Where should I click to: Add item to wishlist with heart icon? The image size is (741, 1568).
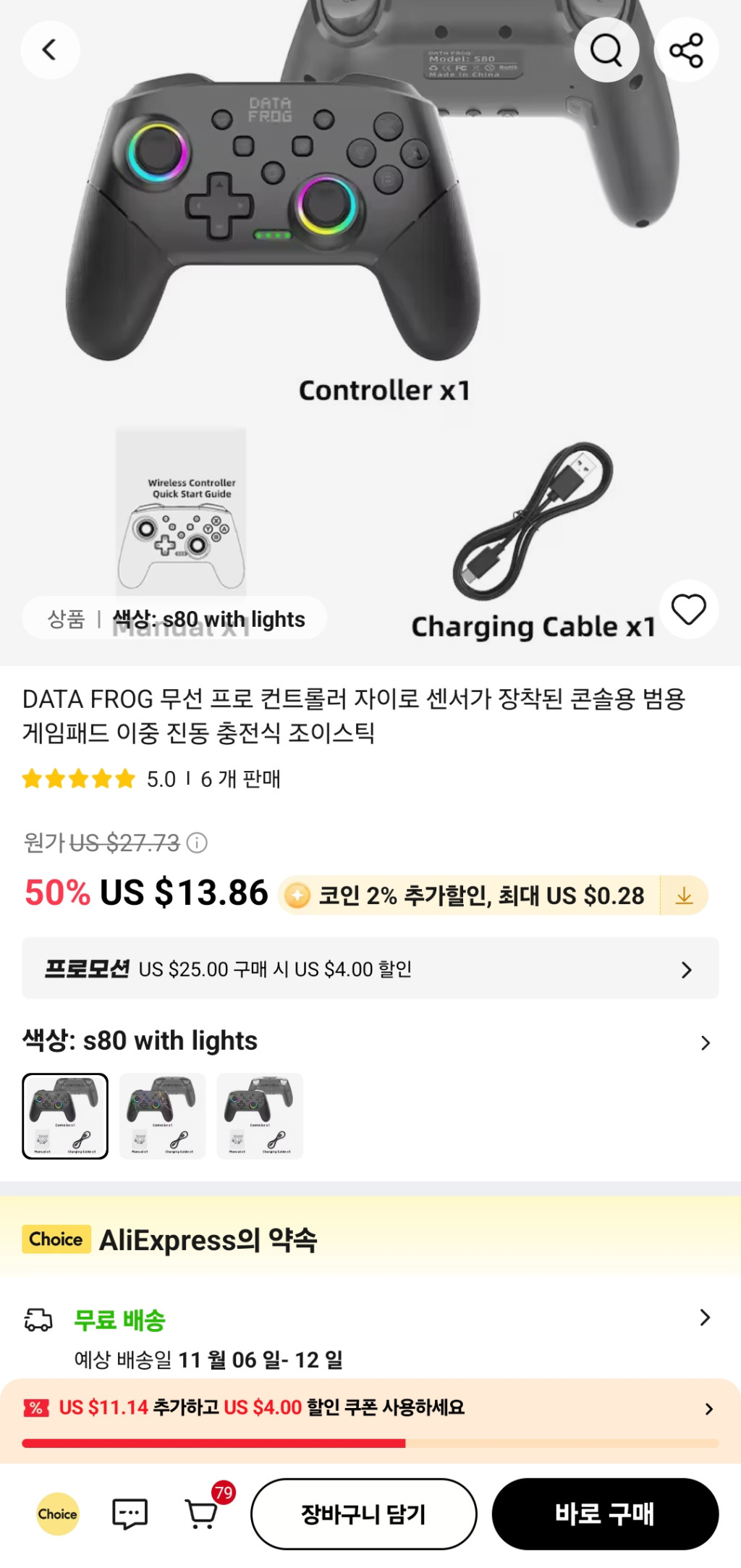(x=688, y=609)
